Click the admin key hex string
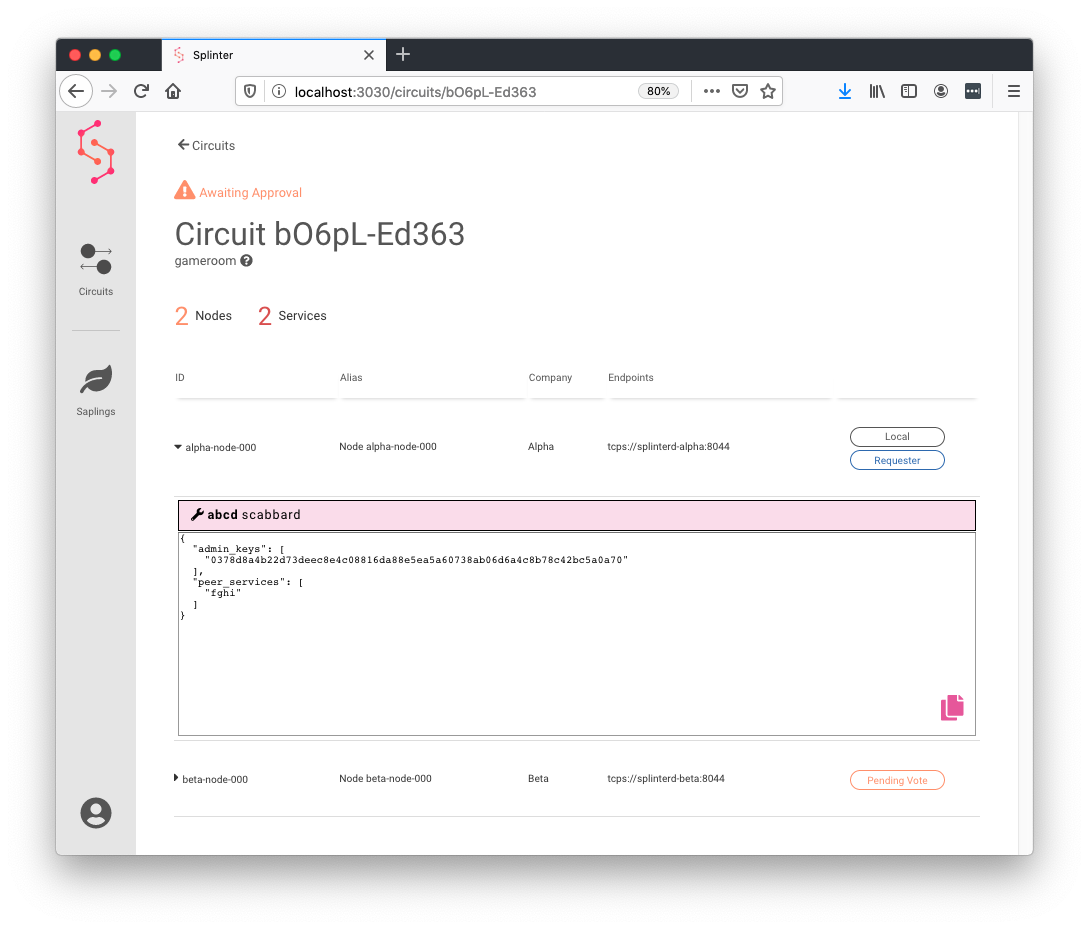Image resolution: width=1089 pixels, height=929 pixels. coord(416,560)
